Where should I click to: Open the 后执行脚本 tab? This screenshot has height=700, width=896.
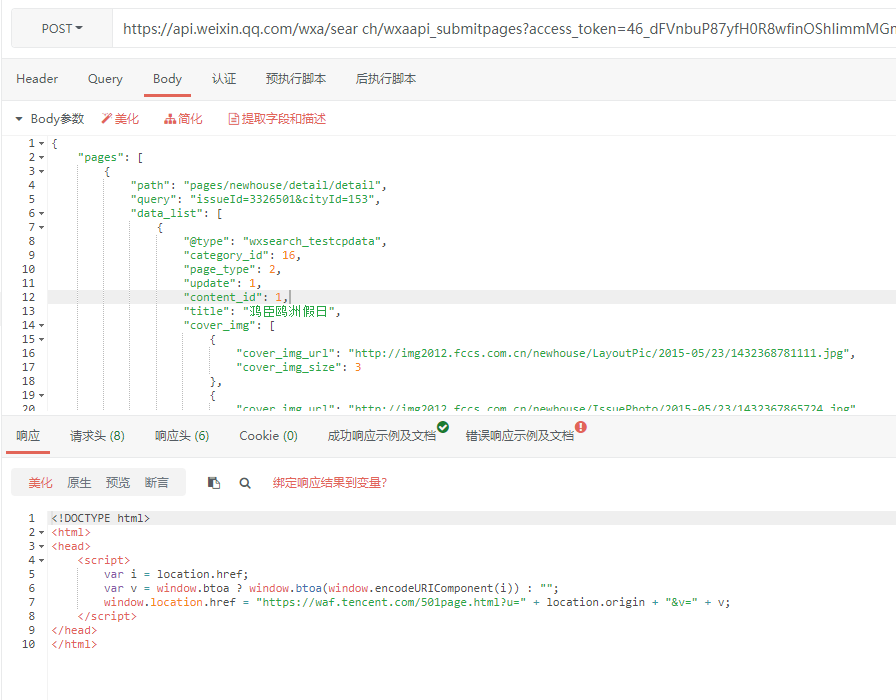[x=386, y=79]
